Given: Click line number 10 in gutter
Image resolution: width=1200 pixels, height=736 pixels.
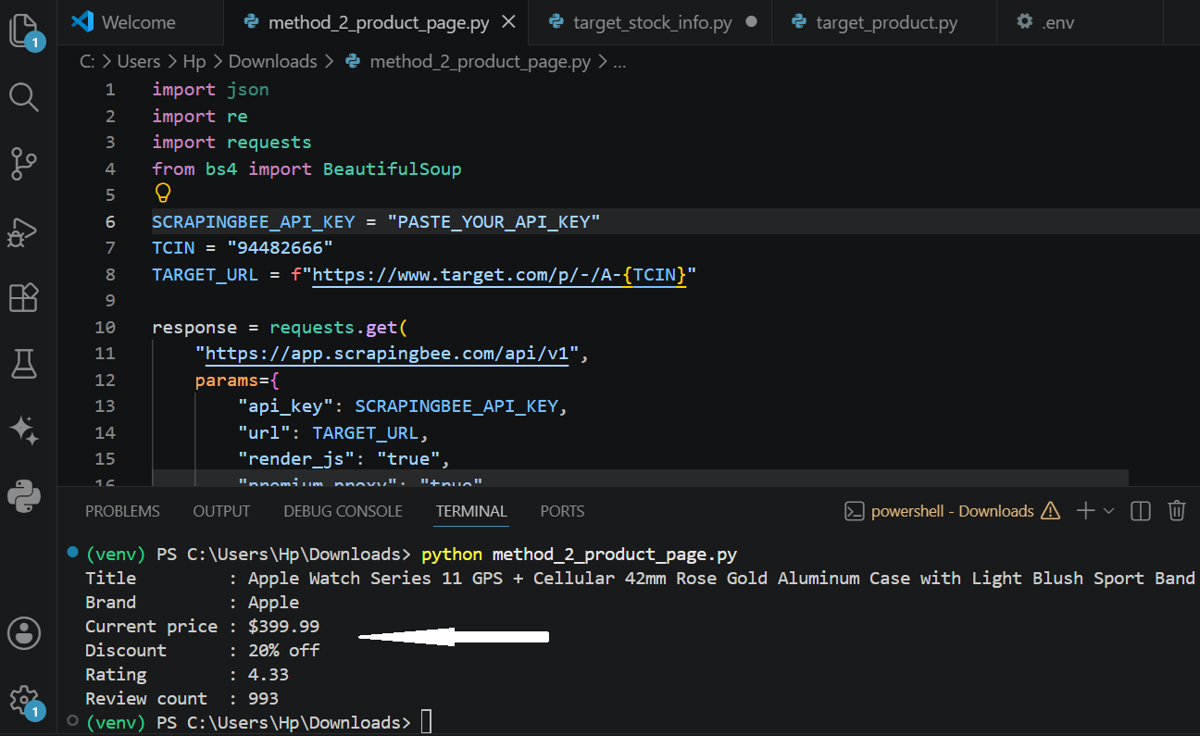Looking at the screenshot, I should [x=105, y=327].
